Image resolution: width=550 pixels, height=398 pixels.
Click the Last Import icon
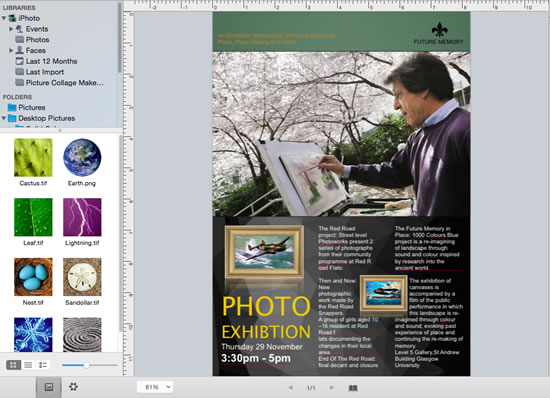click(20, 72)
